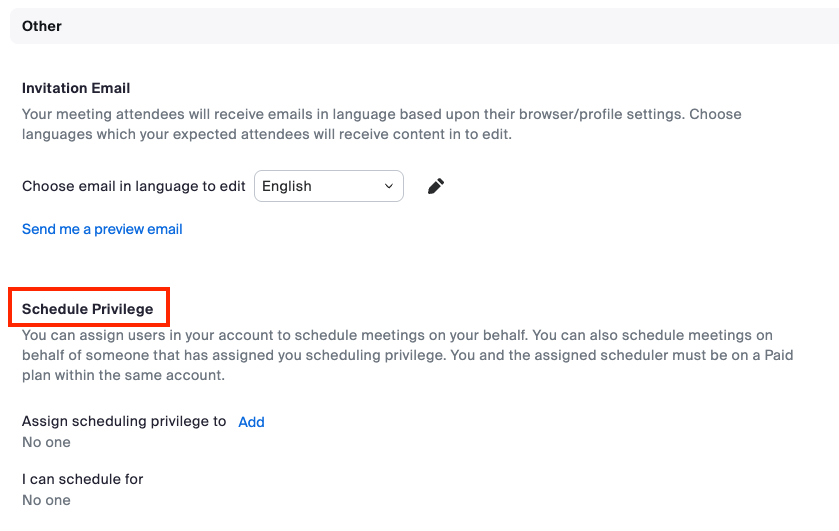Viewport: 839px width, 531px height.
Task: Click the line starting behalf of someone
Action: point(407,355)
